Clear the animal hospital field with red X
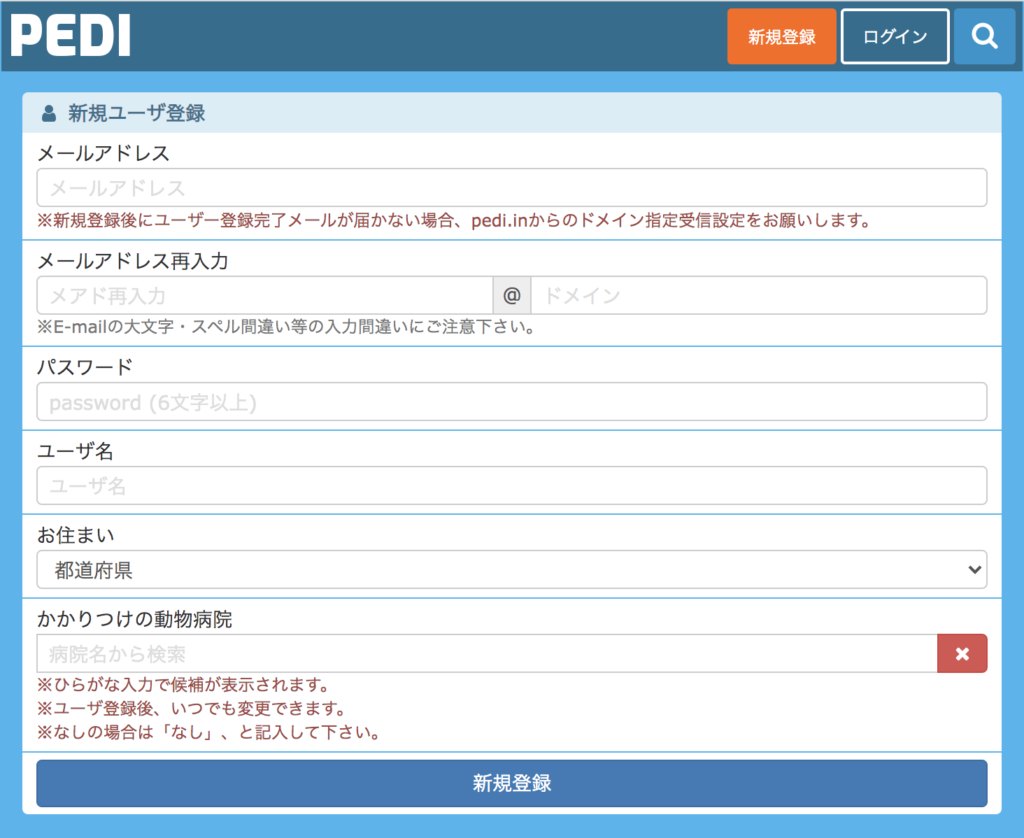 pos(961,654)
